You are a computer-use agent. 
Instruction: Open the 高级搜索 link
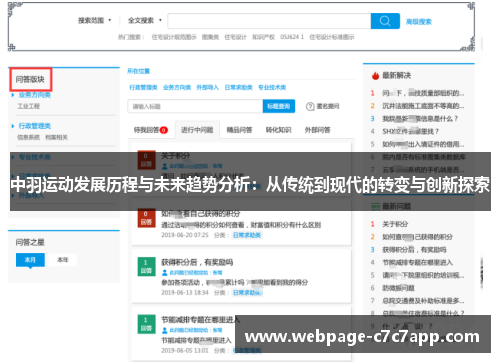click(419, 22)
